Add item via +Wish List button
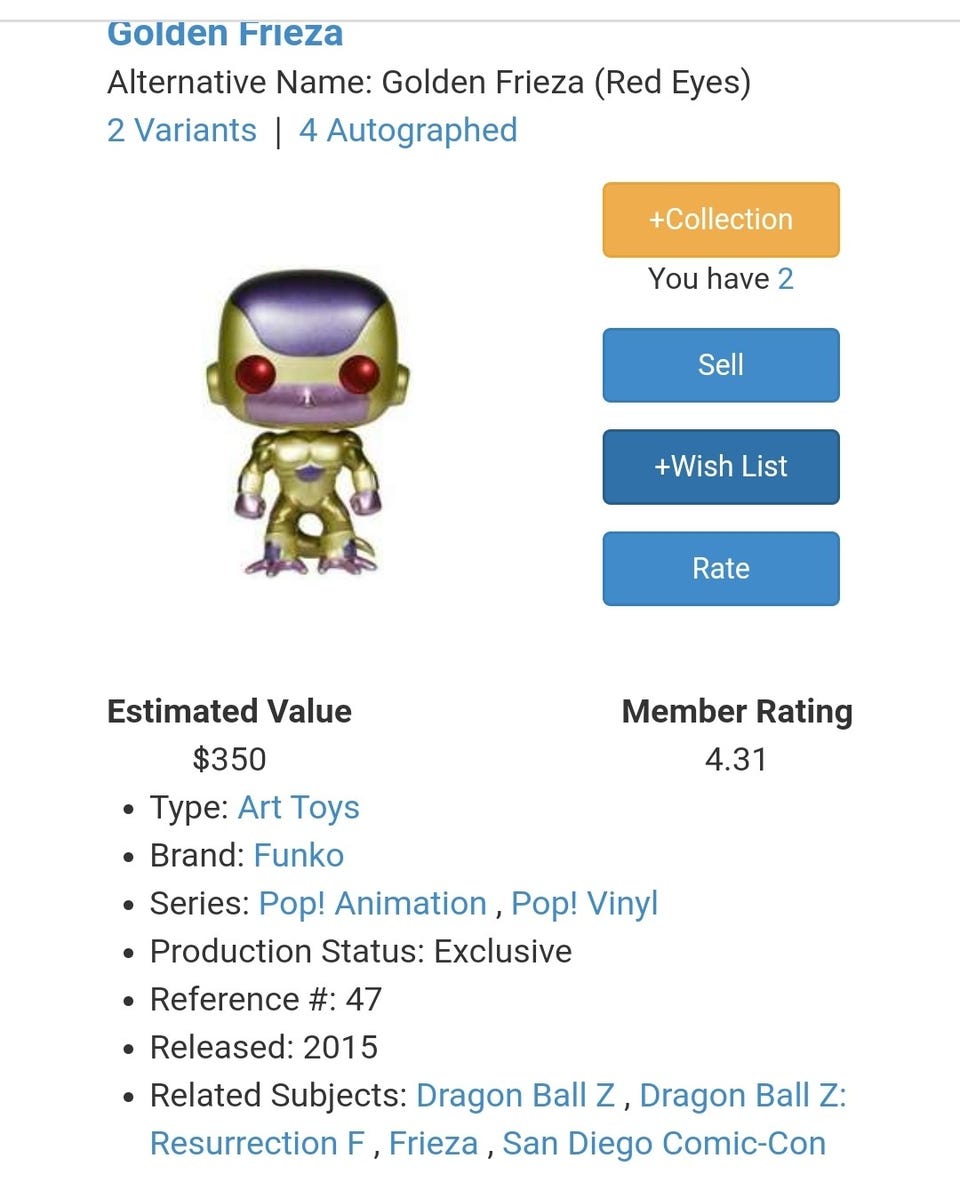960x1190 pixels. [720, 467]
